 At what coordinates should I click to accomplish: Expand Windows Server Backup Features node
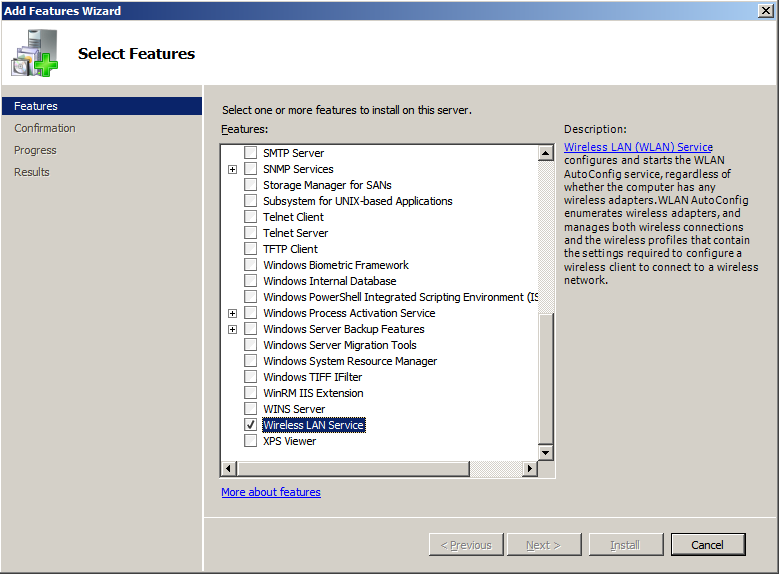pyautogui.click(x=233, y=329)
